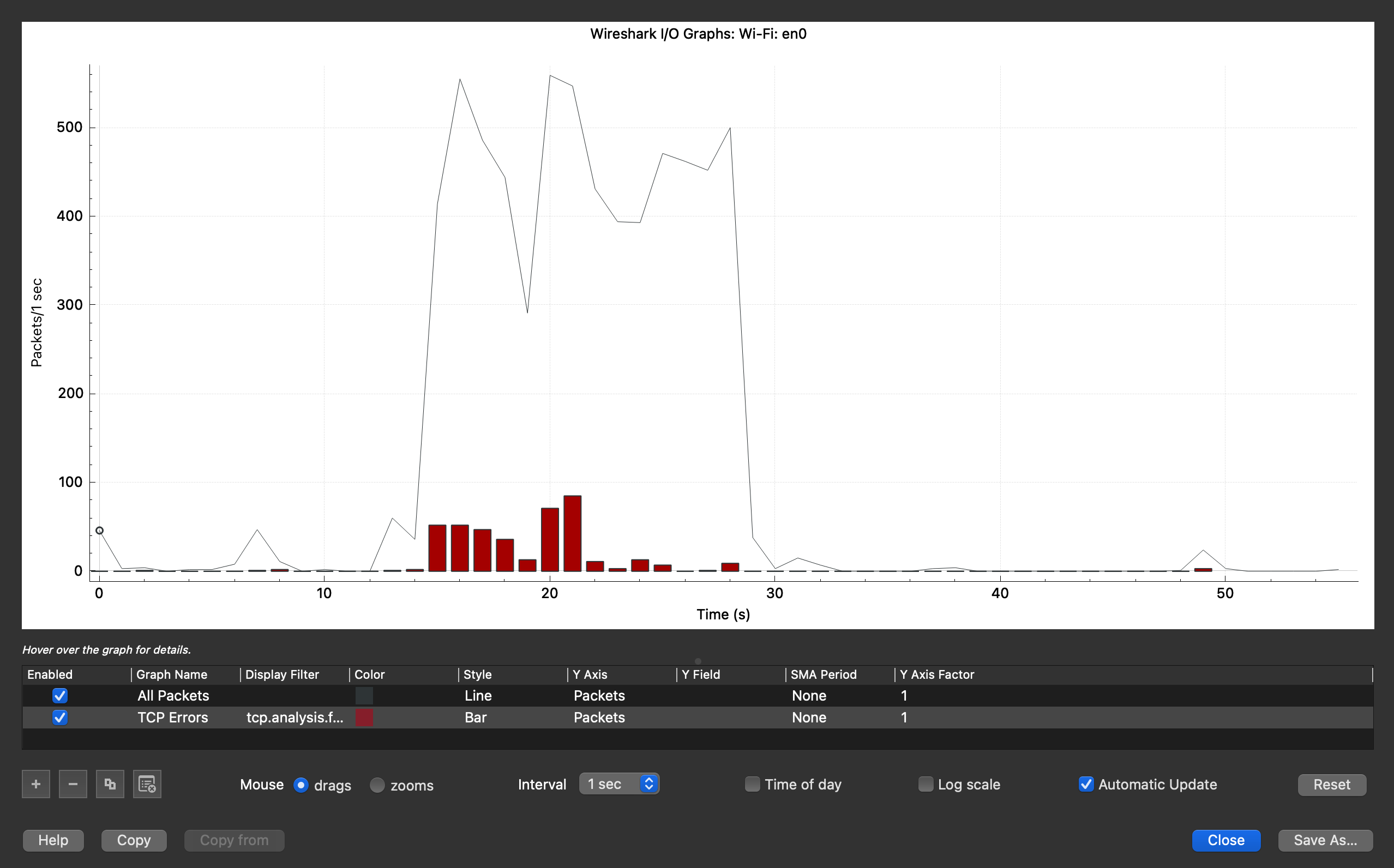Duplicate the selected graph
Viewport: 1394px width, 868px height.
tap(110, 784)
